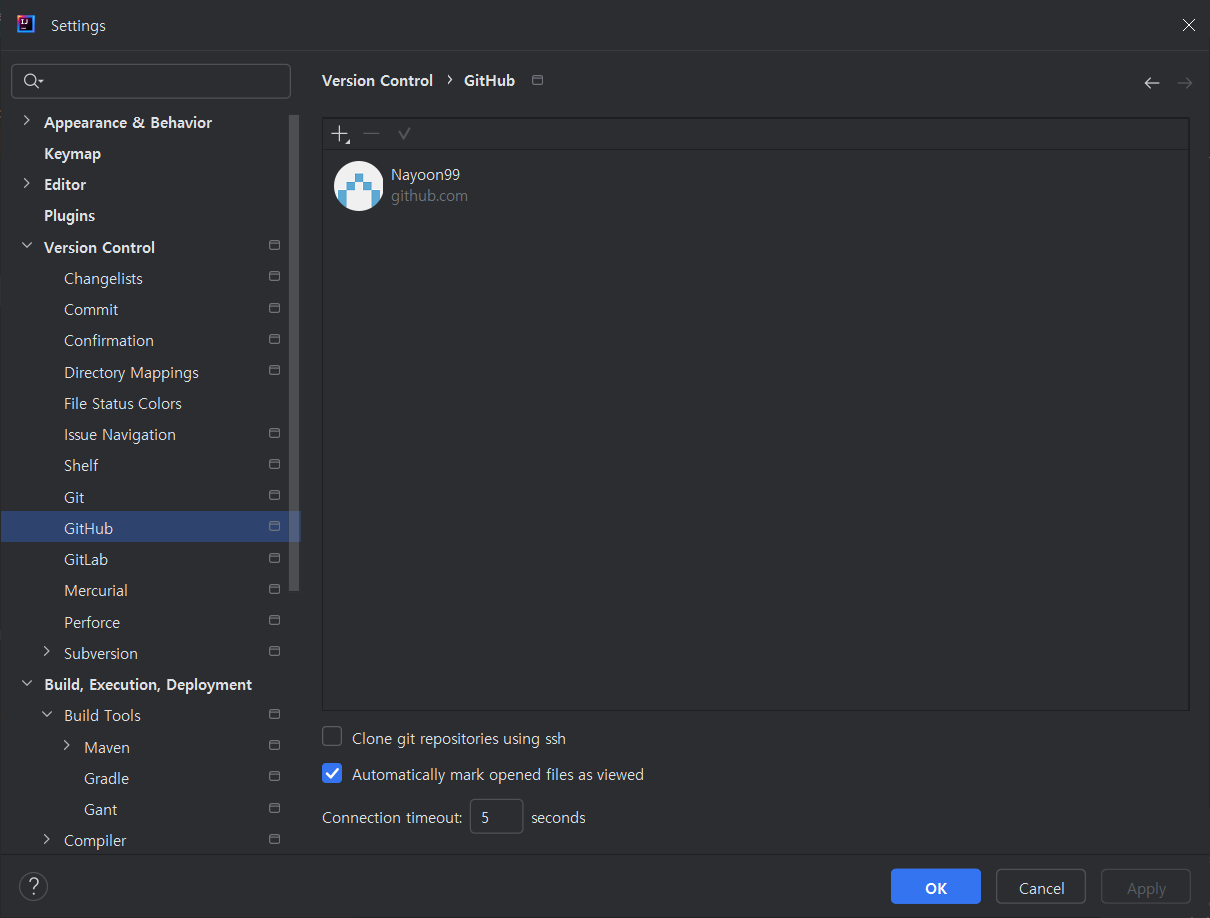
Task: Add a GitHub account with plus icon
Action: coord(340,134)
